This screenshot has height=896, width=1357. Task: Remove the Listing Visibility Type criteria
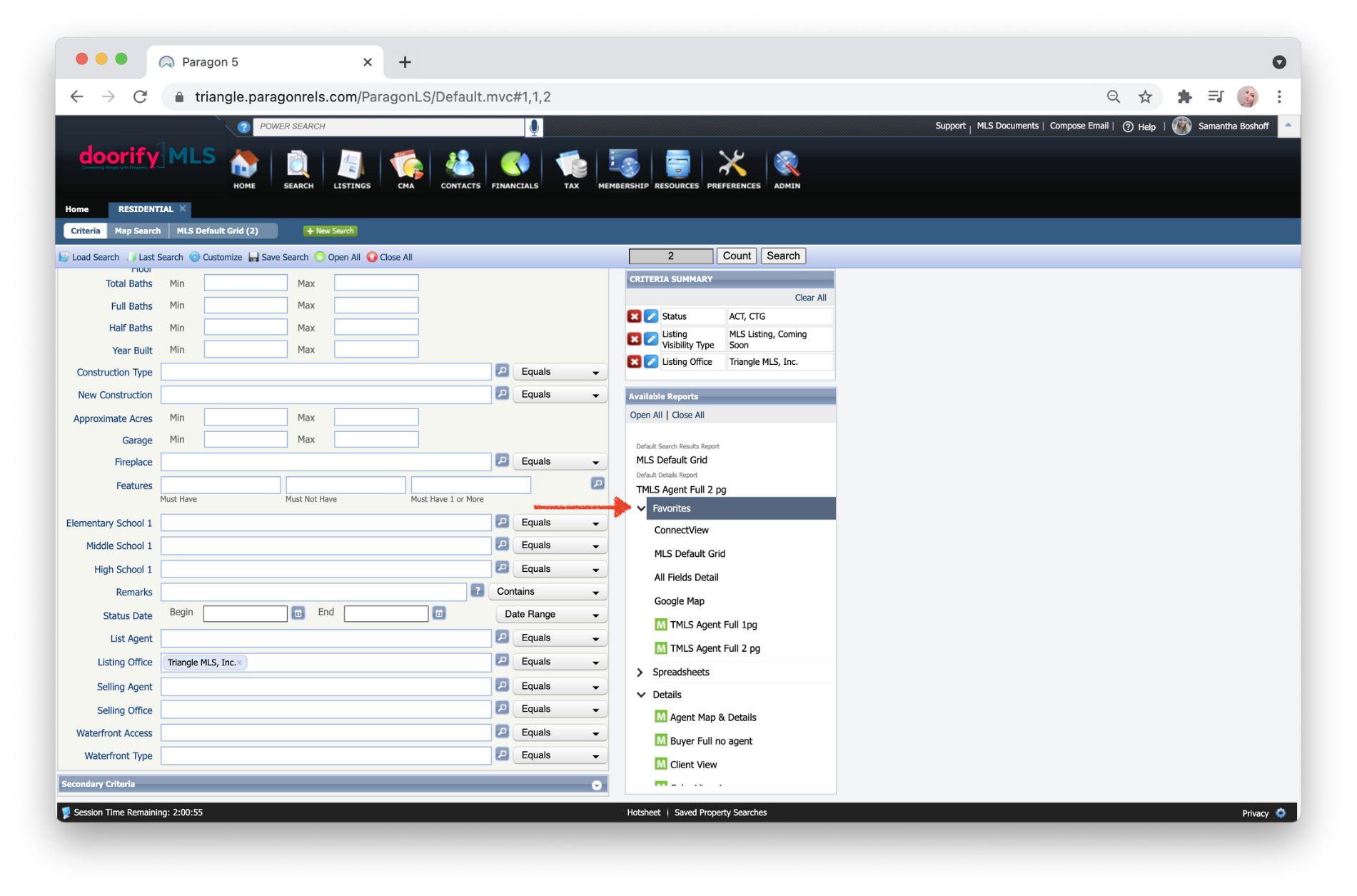tap(634, 339)
